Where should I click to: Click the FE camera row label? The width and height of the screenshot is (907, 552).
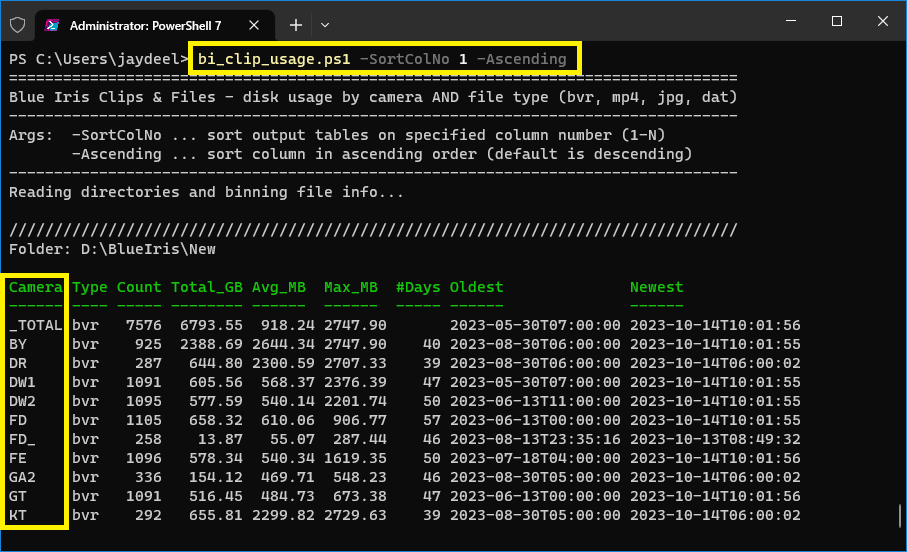point(18,459)
